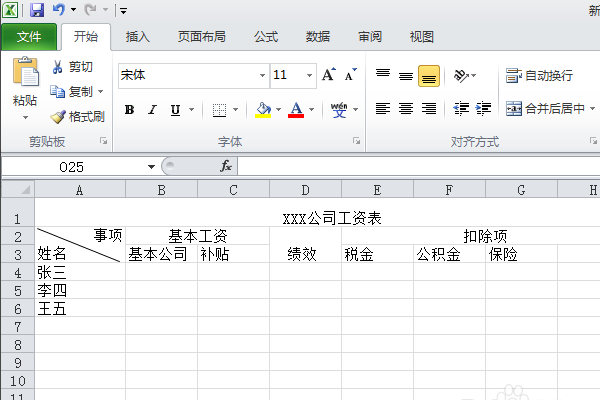Open fill color palette arrow
This screenshot has width=600, height=400.
(x=279, y=110)
